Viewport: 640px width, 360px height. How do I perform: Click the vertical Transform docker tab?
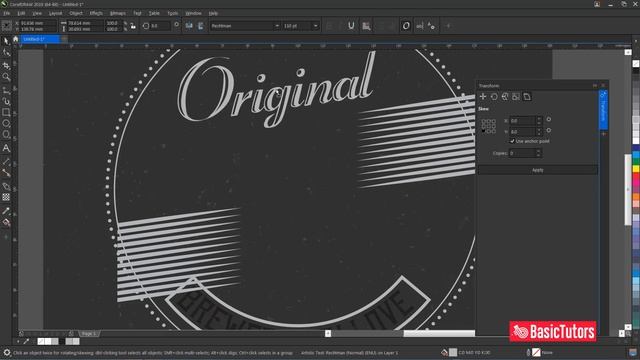(603, 109)
